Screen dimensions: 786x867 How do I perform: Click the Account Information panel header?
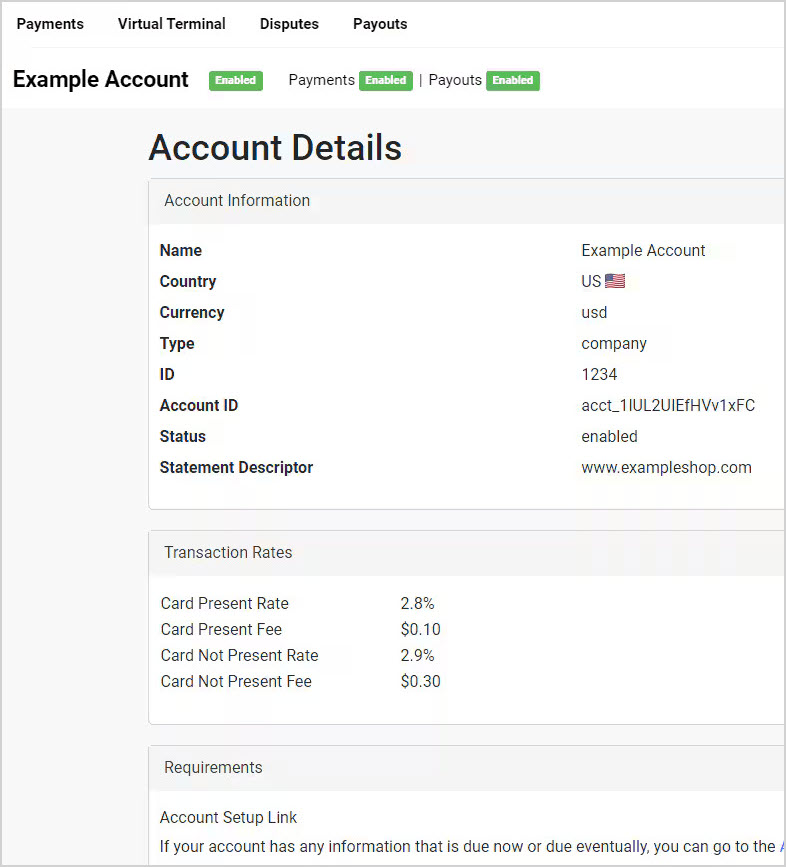(237, 201)
